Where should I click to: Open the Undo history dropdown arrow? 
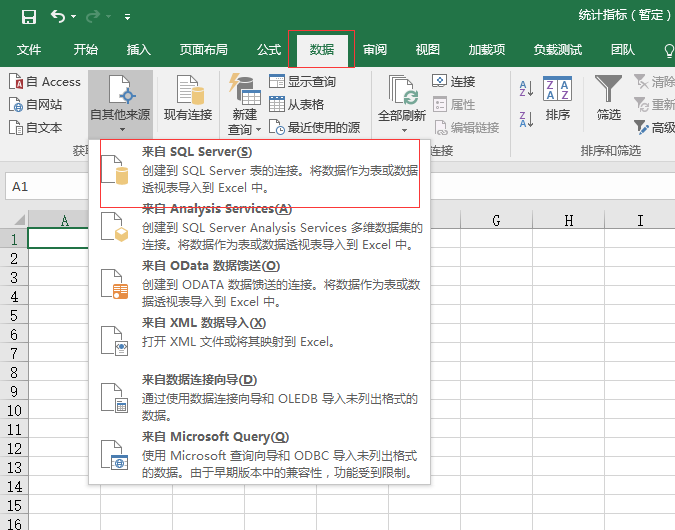pos(74,17)
